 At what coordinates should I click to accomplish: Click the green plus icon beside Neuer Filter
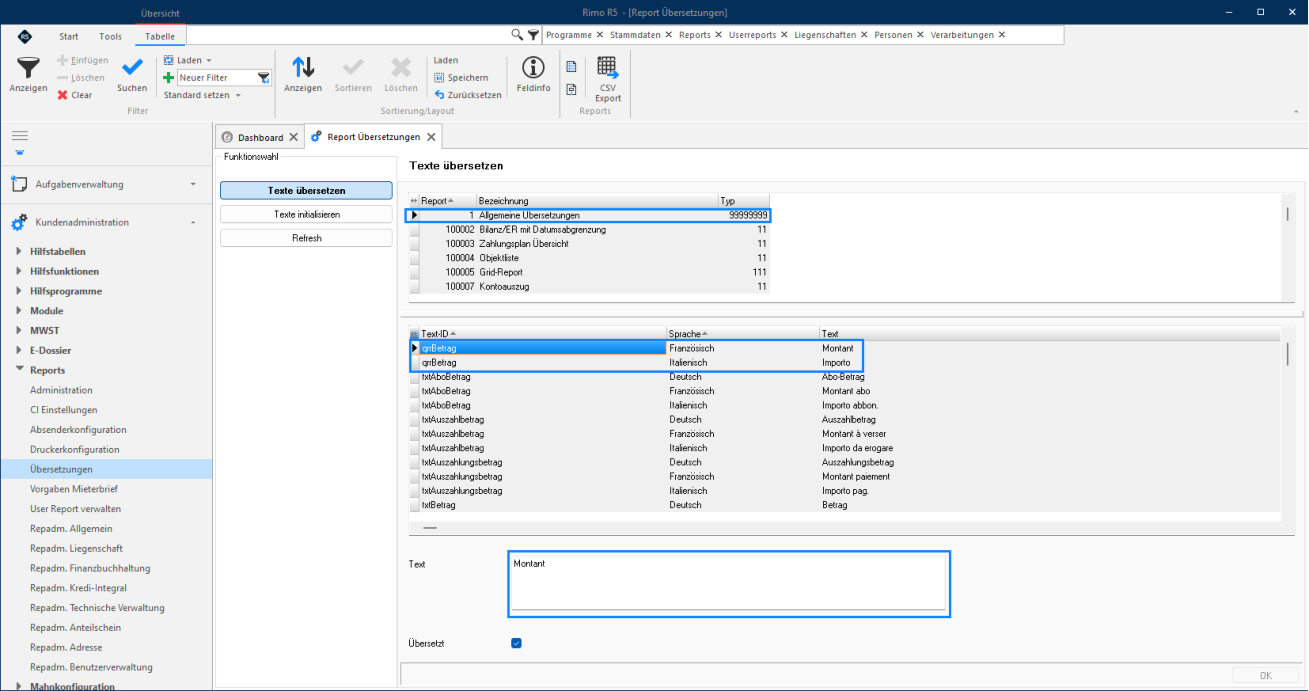pos(168,77)
